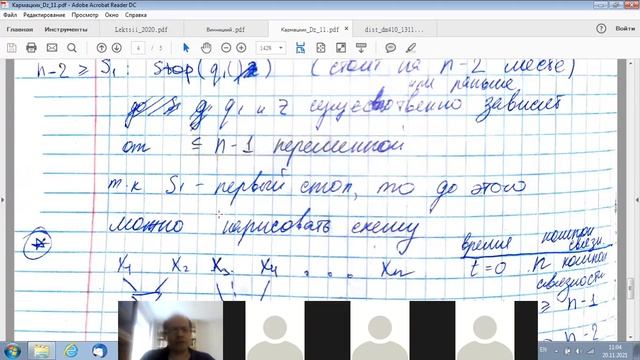Add a comment speech bubble icon
Viewport: 640px width, 360px height.
pos(391,48)
